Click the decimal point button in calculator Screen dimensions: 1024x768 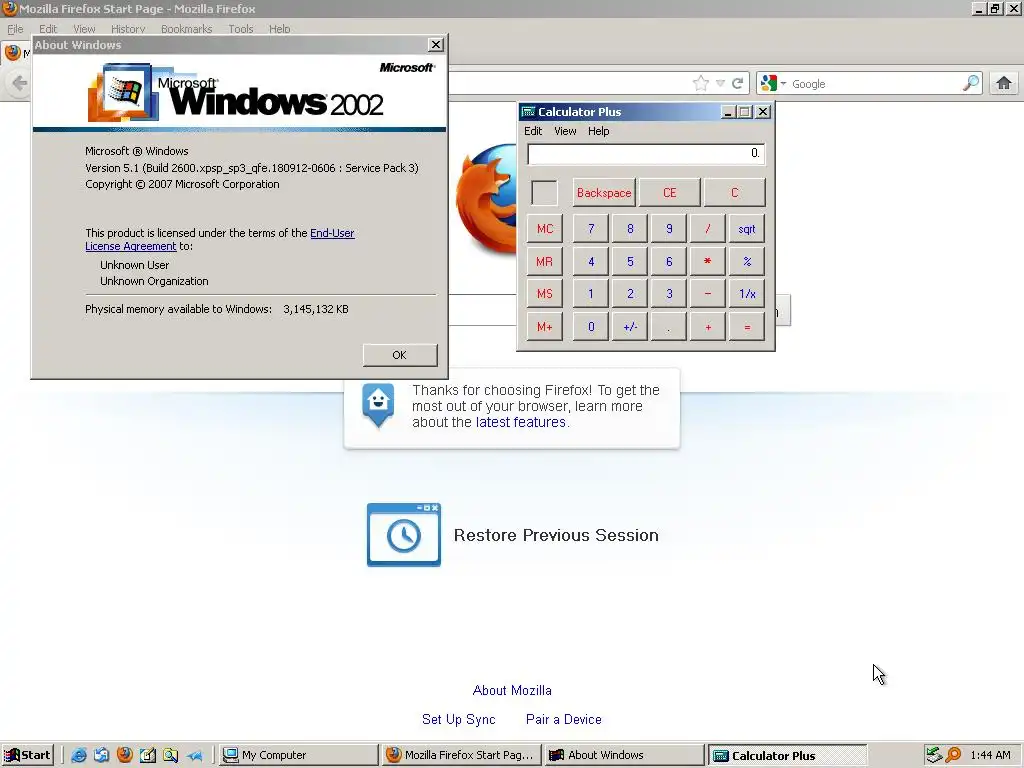669,327
